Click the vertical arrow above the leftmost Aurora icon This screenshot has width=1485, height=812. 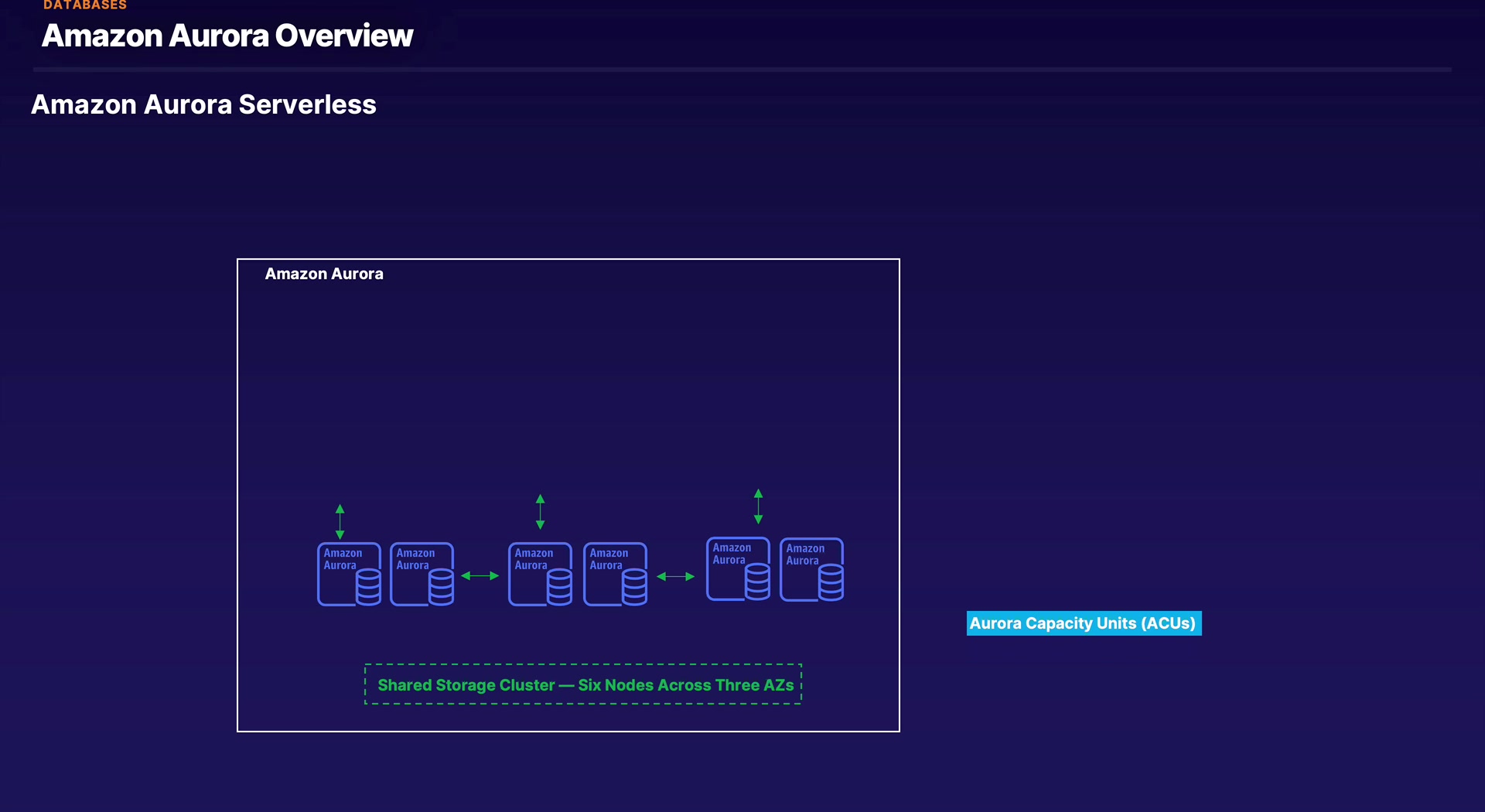pyautogui.click(x=340, y=522)
